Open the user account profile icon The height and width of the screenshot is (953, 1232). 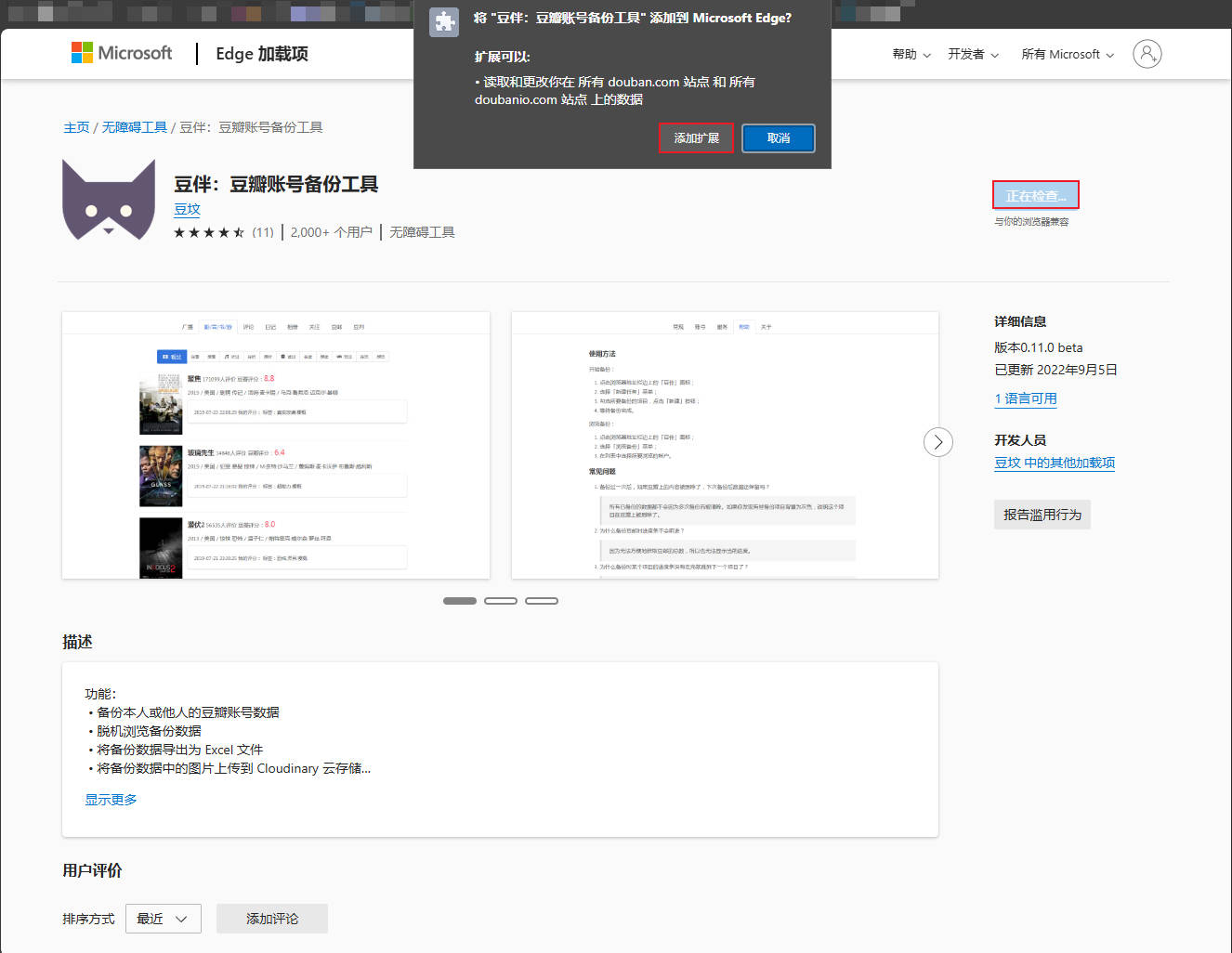(1147, 54)
